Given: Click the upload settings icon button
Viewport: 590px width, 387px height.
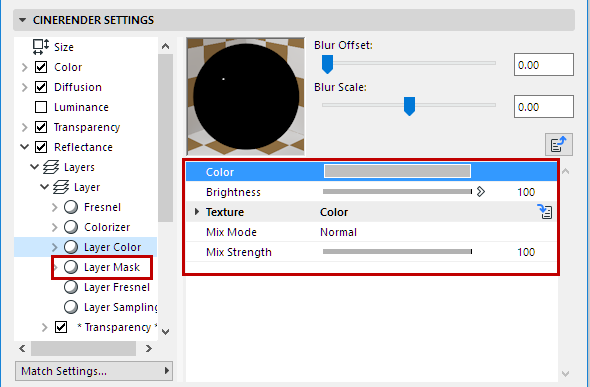Looking at the screenshot, I should coord(559,144).
